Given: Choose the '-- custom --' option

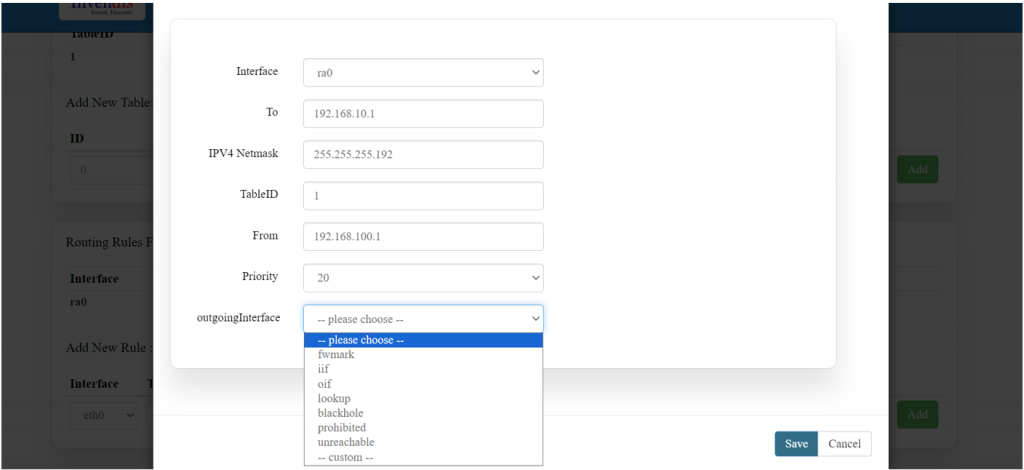Looking at the screenshot, I should [345, 457].
